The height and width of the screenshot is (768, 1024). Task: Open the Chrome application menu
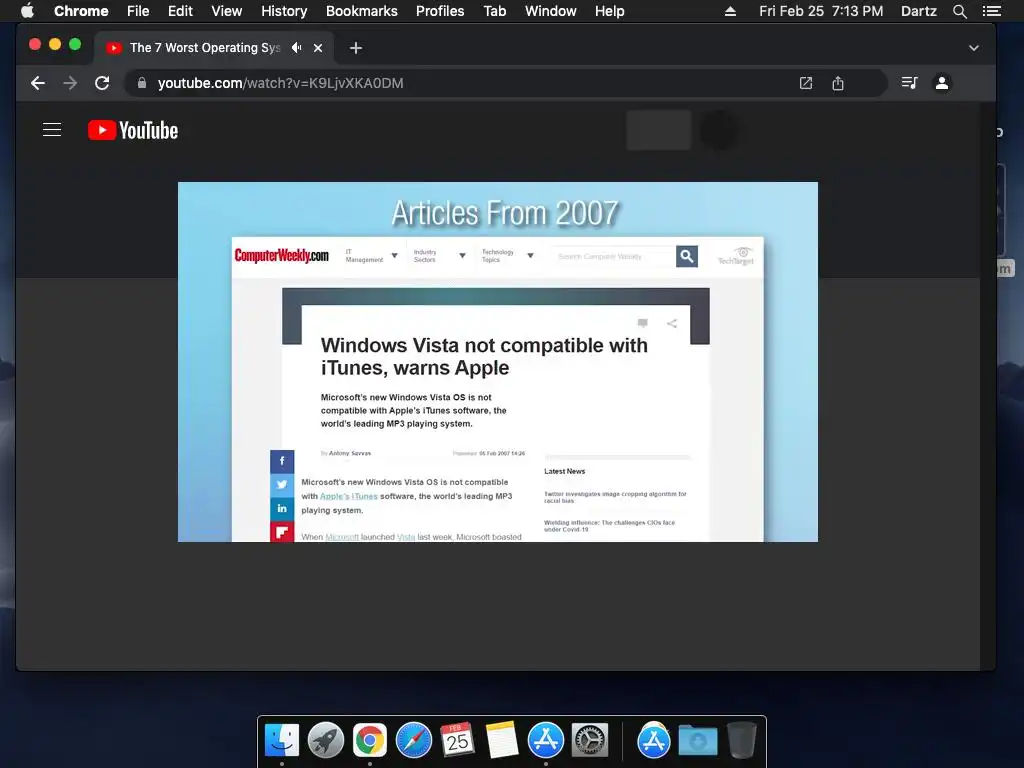point(81,11)
